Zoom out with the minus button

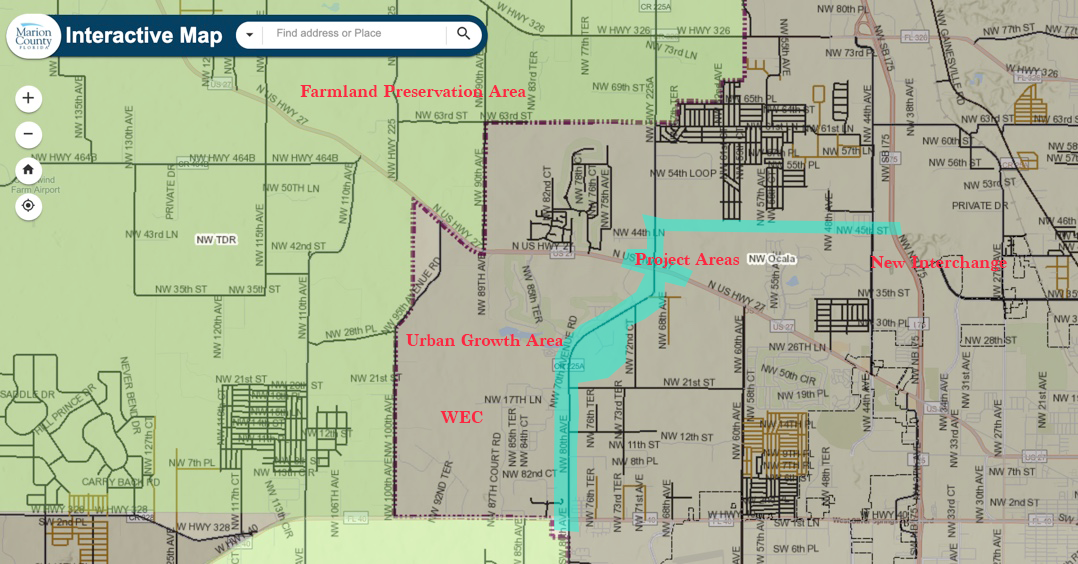(28, 134)
